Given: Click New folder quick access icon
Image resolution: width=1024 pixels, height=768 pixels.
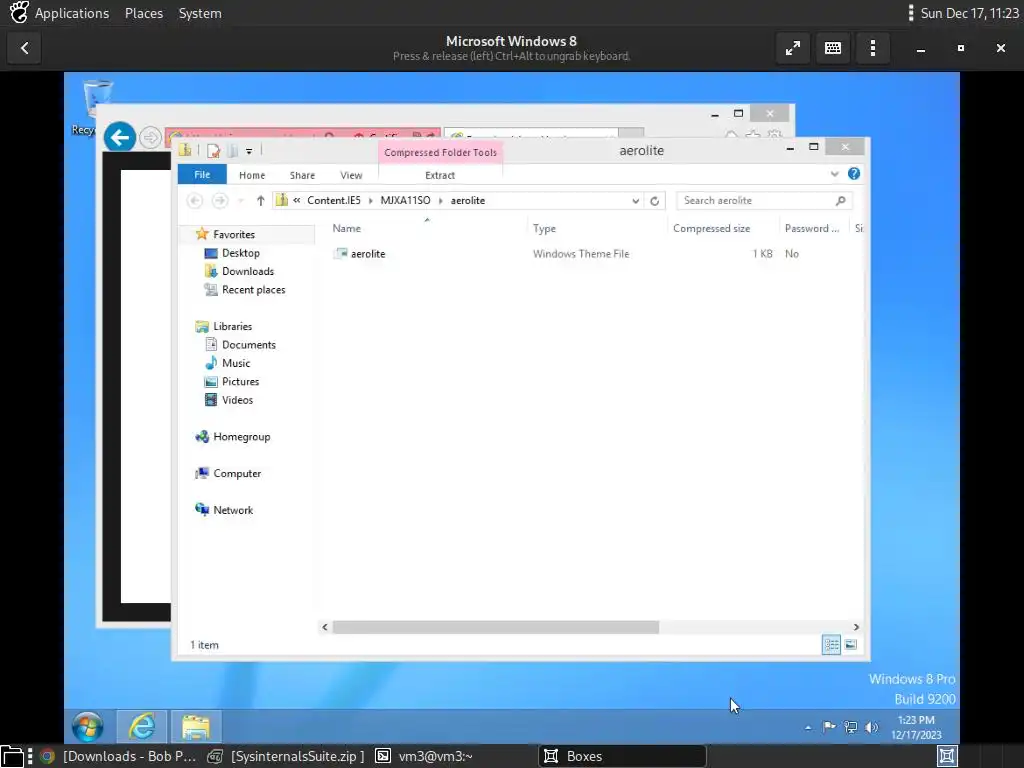Looking at the screenshot, I should [232, 151].
